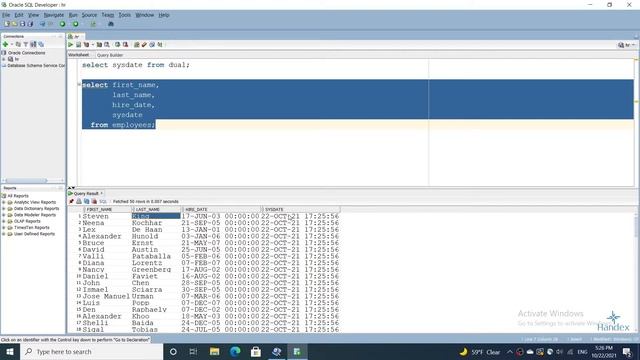The height and width of the screenshot is (360, 640).
Task: Open the Help menu
Action: (164, 15)
